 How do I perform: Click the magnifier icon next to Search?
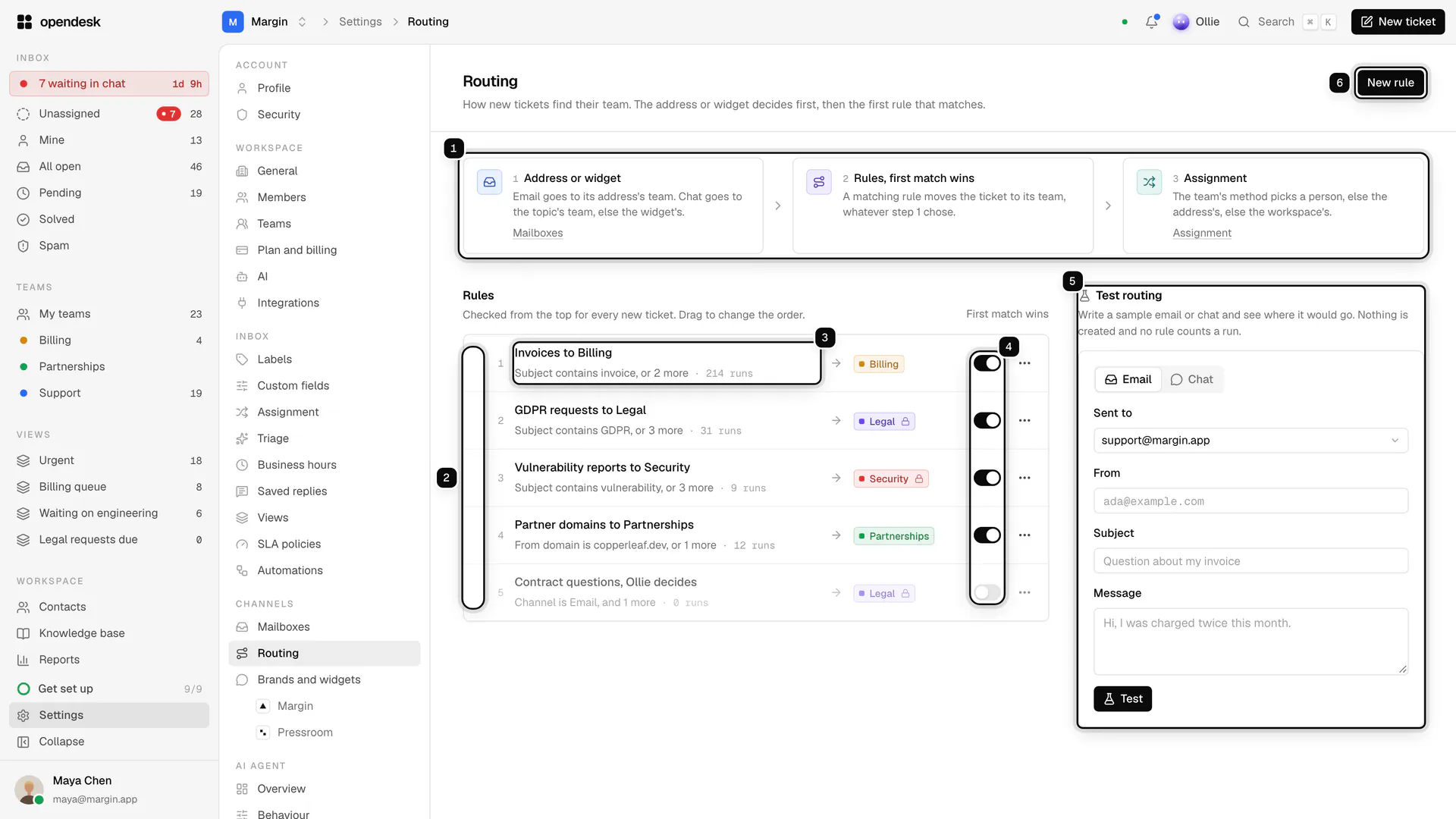point(1244,22)
